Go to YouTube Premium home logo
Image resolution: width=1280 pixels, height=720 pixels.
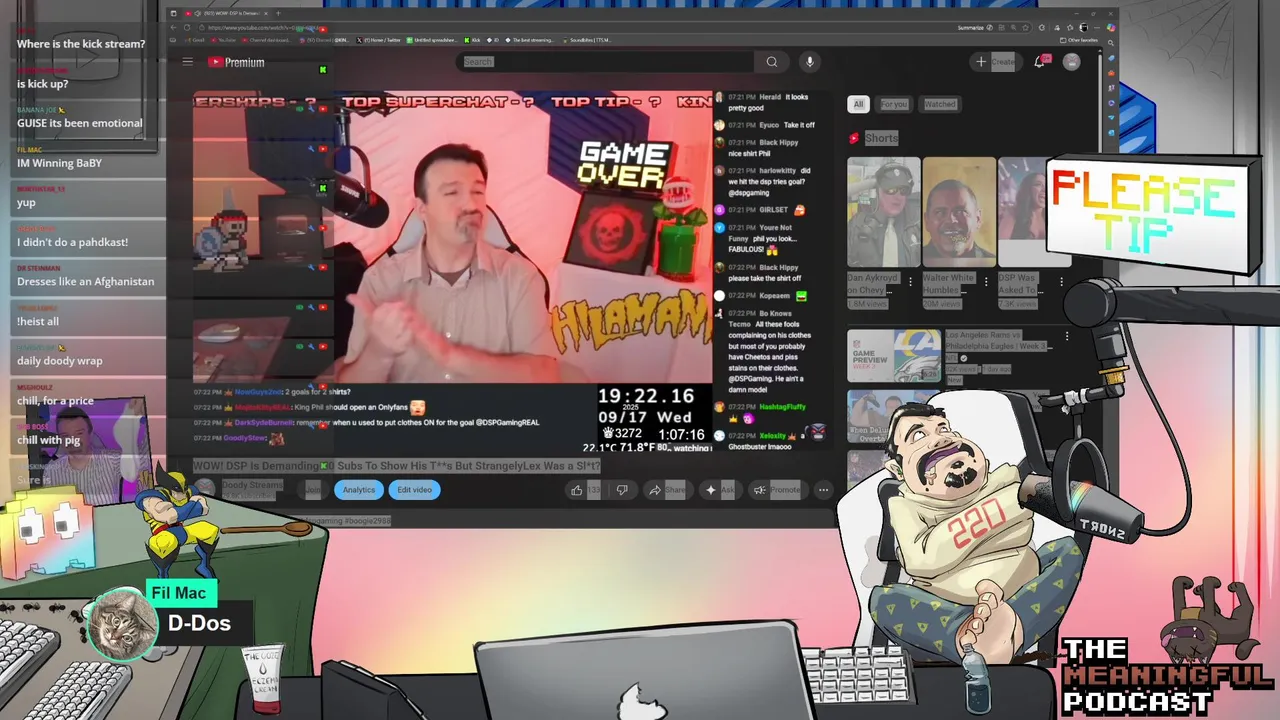[236, 62]
